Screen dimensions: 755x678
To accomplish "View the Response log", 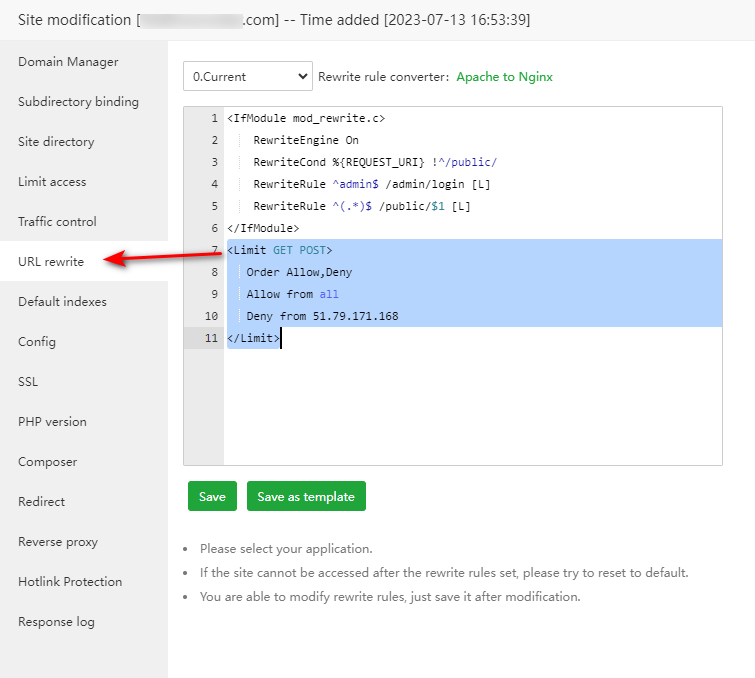I will 56,622.
